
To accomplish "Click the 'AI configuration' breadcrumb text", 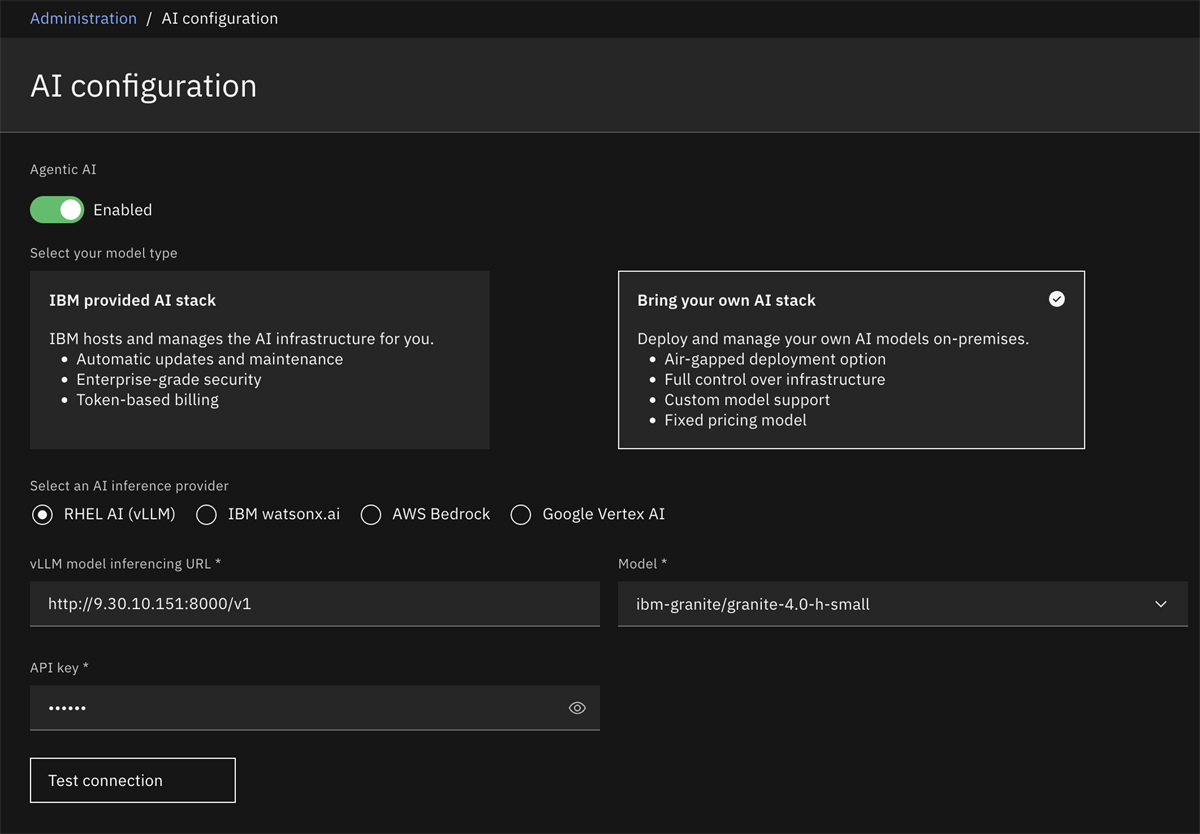I will point(220,18).
